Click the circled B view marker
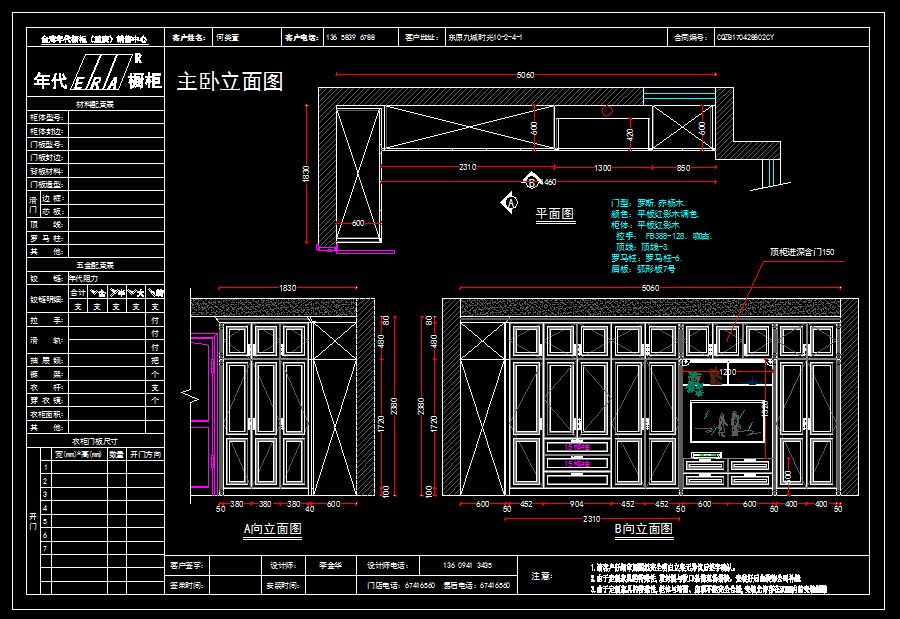 [532, 182]
